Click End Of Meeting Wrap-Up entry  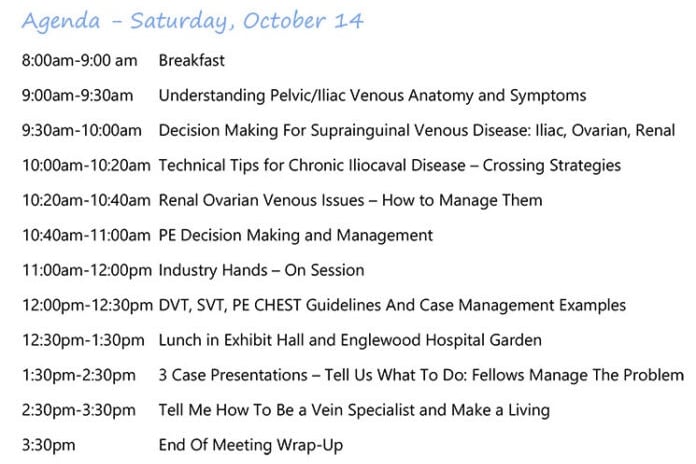click(251, 445)
